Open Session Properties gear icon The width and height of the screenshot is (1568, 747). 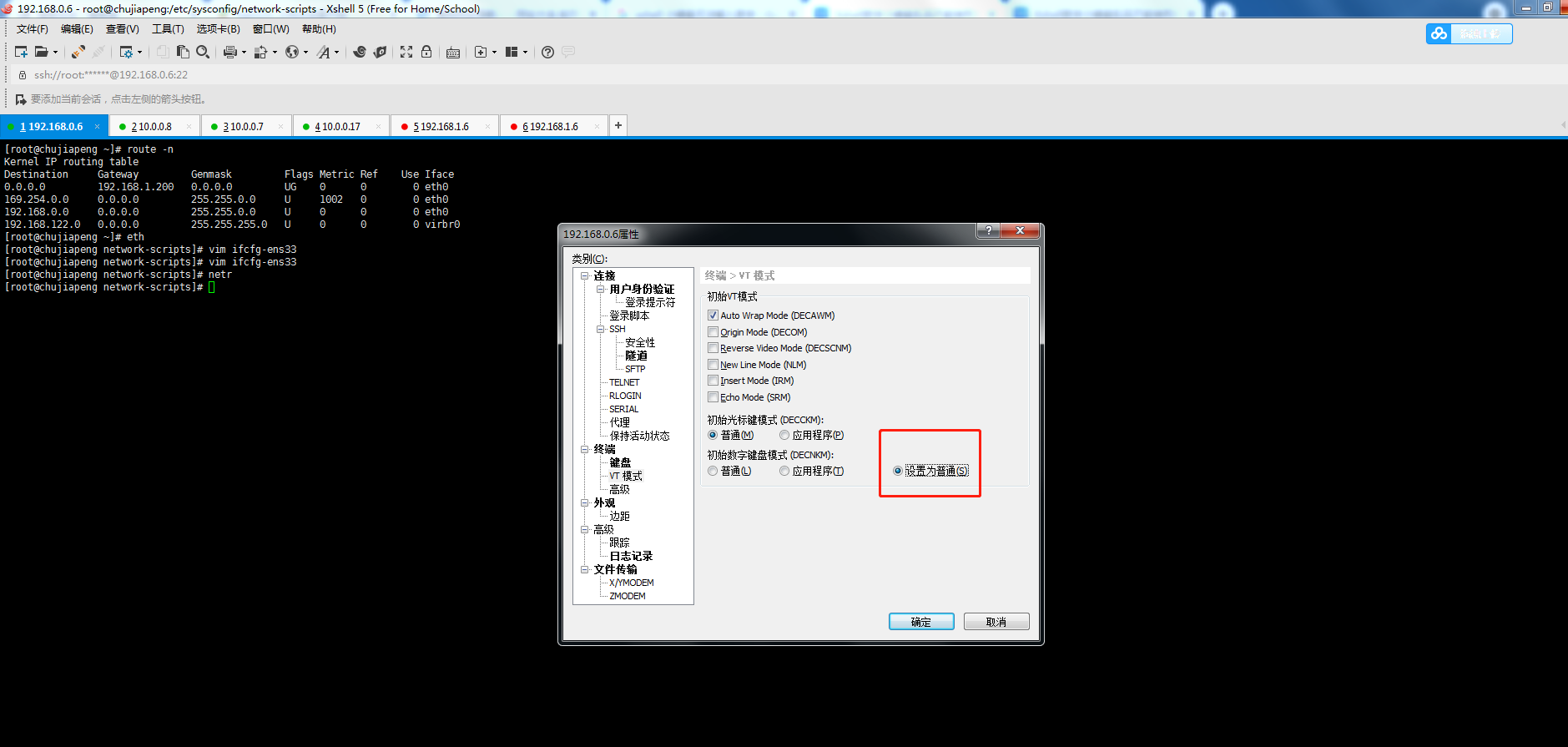coord(126,52)
